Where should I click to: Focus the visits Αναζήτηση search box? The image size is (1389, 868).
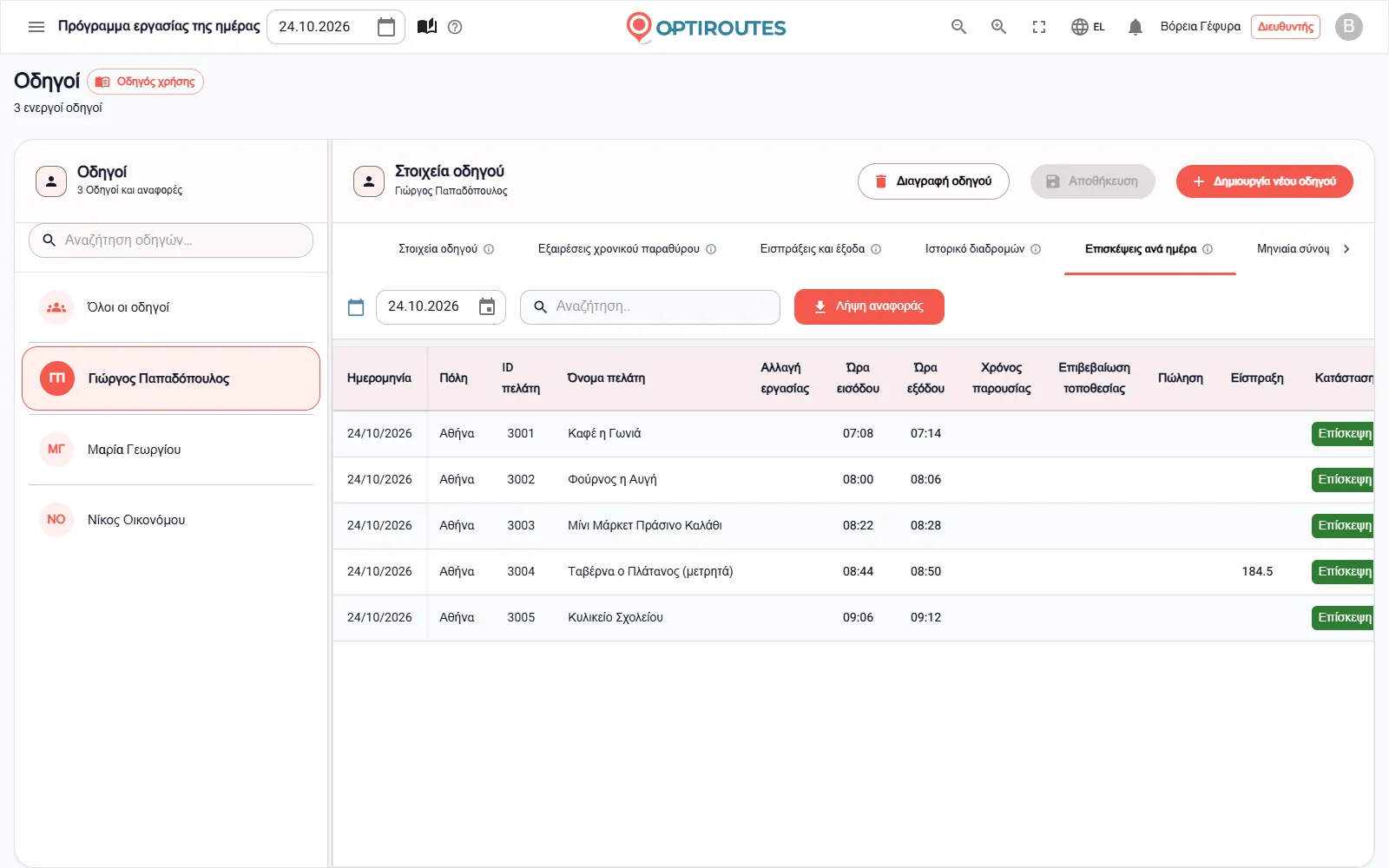(650, 306)
